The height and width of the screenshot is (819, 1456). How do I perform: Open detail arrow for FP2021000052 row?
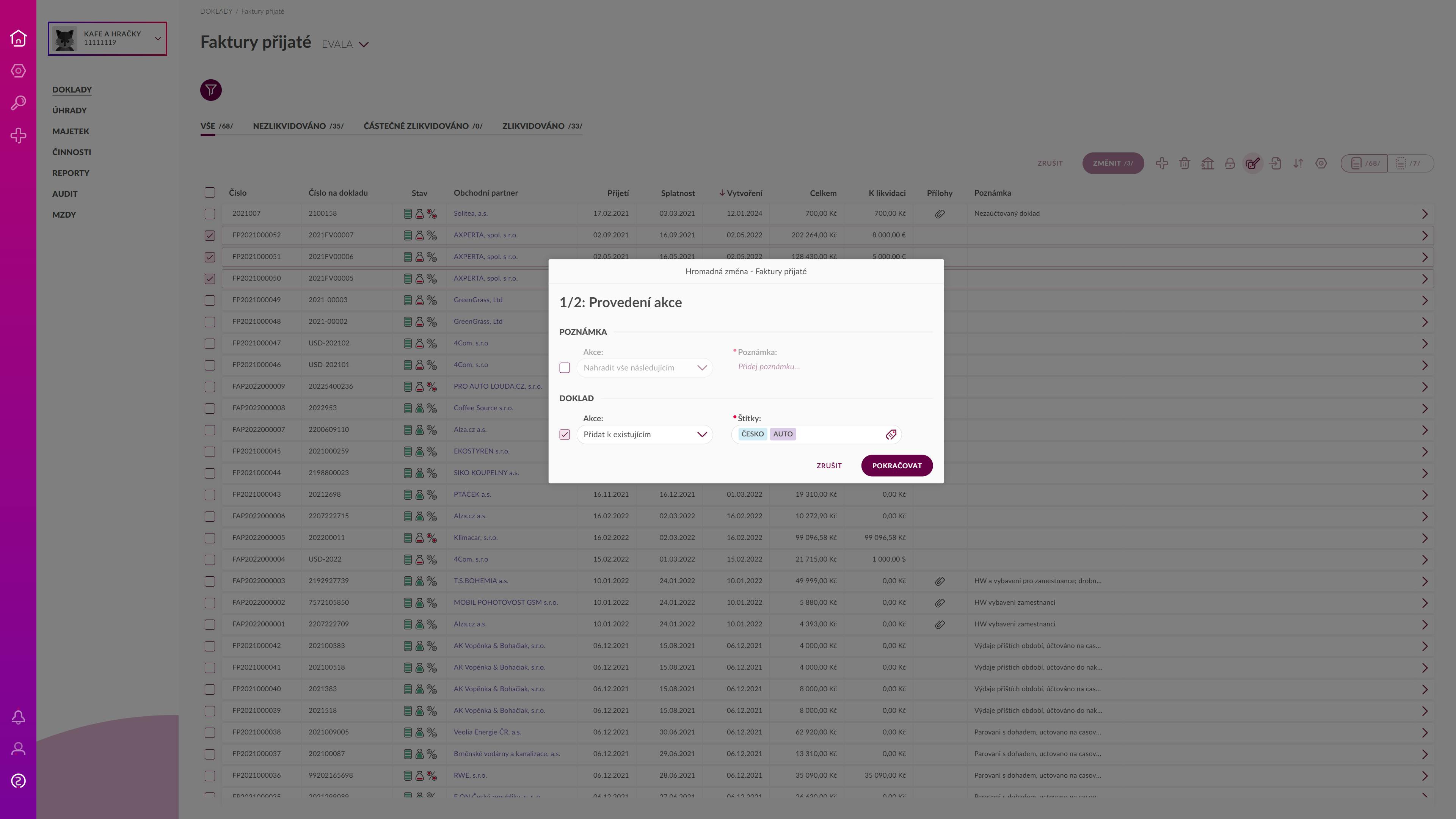click(1425, 236)
